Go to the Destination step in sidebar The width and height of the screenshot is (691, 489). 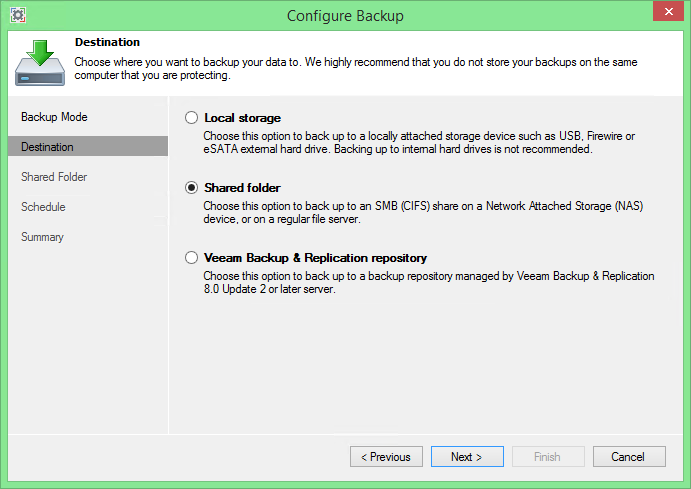pyautogui.click(x=88, y=146)
